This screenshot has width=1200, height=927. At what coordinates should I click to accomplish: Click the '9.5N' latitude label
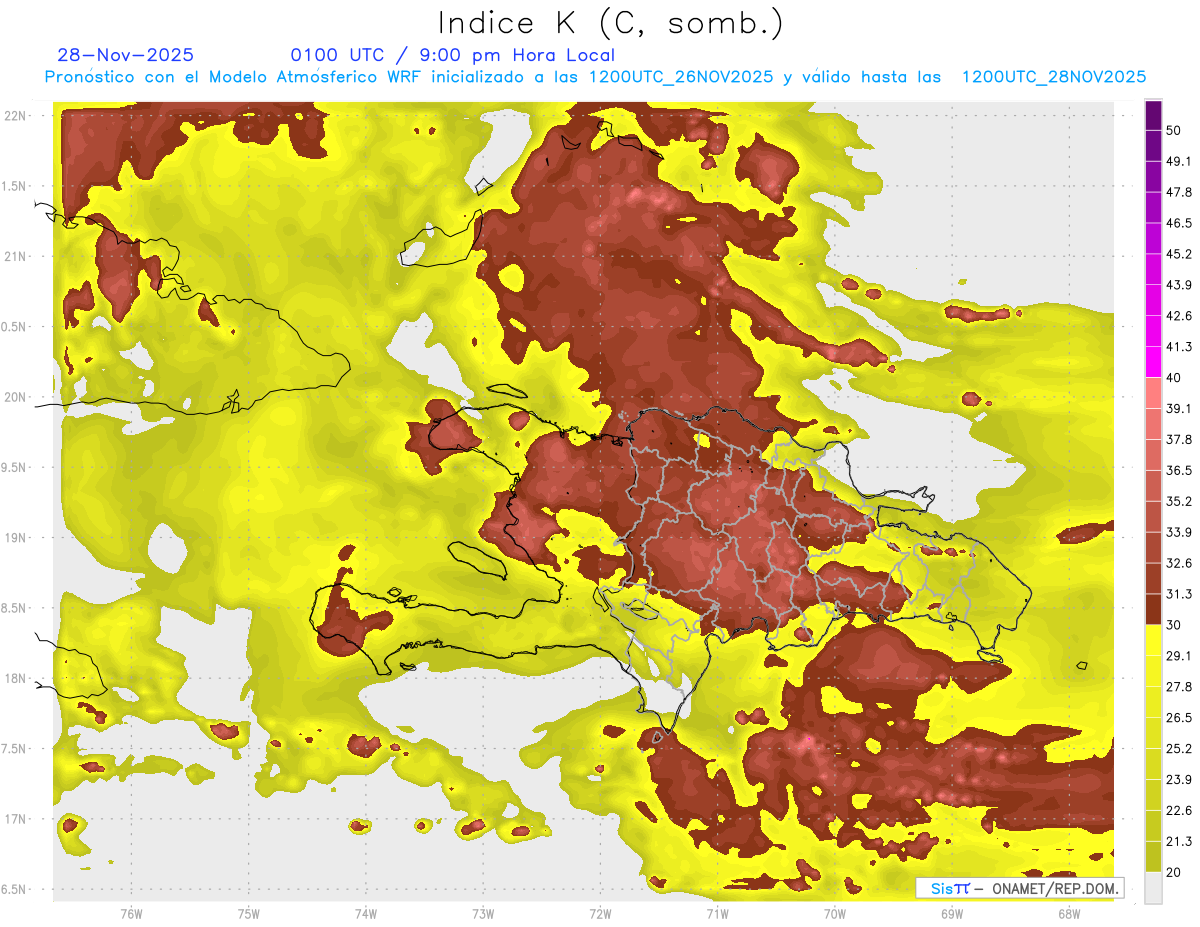click(14, 467)
